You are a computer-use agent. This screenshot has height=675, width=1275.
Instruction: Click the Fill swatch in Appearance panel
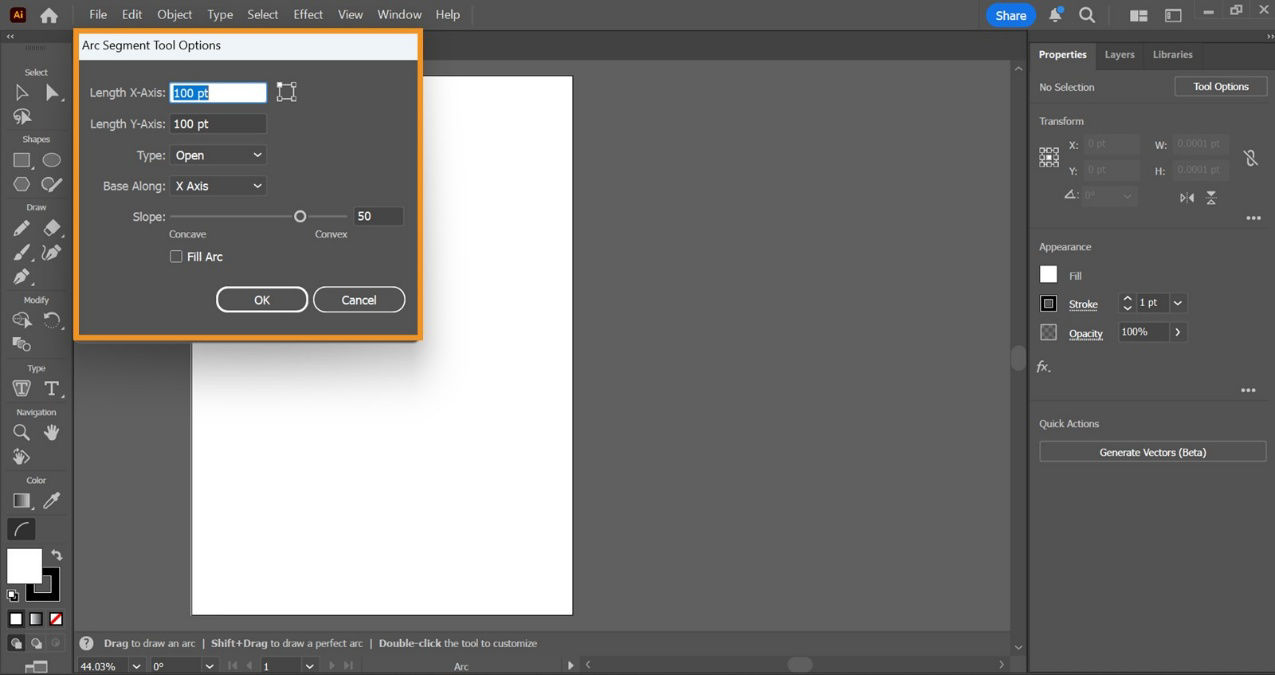pos(1048,274)
